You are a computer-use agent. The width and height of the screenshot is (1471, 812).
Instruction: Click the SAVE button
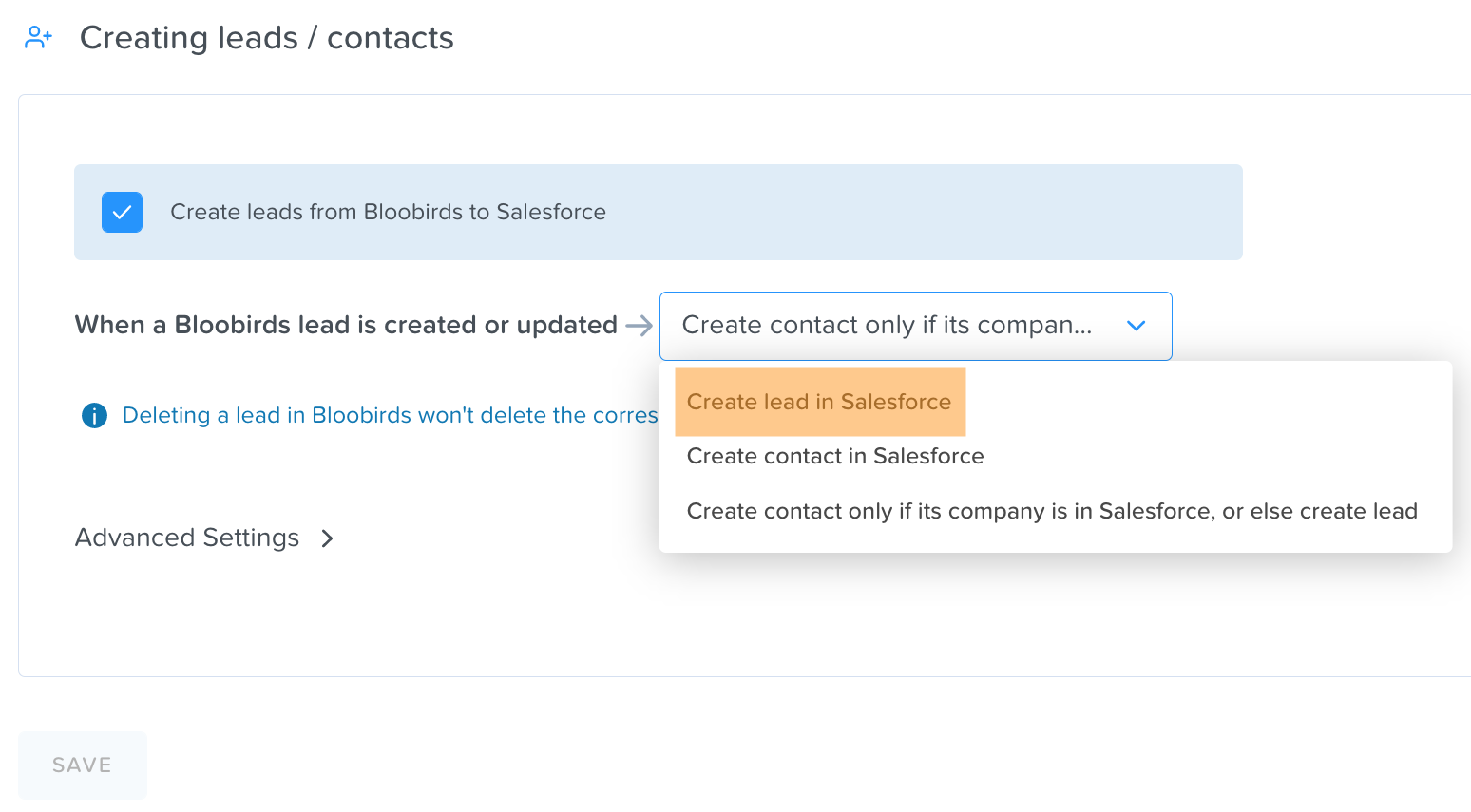(83, 765)
